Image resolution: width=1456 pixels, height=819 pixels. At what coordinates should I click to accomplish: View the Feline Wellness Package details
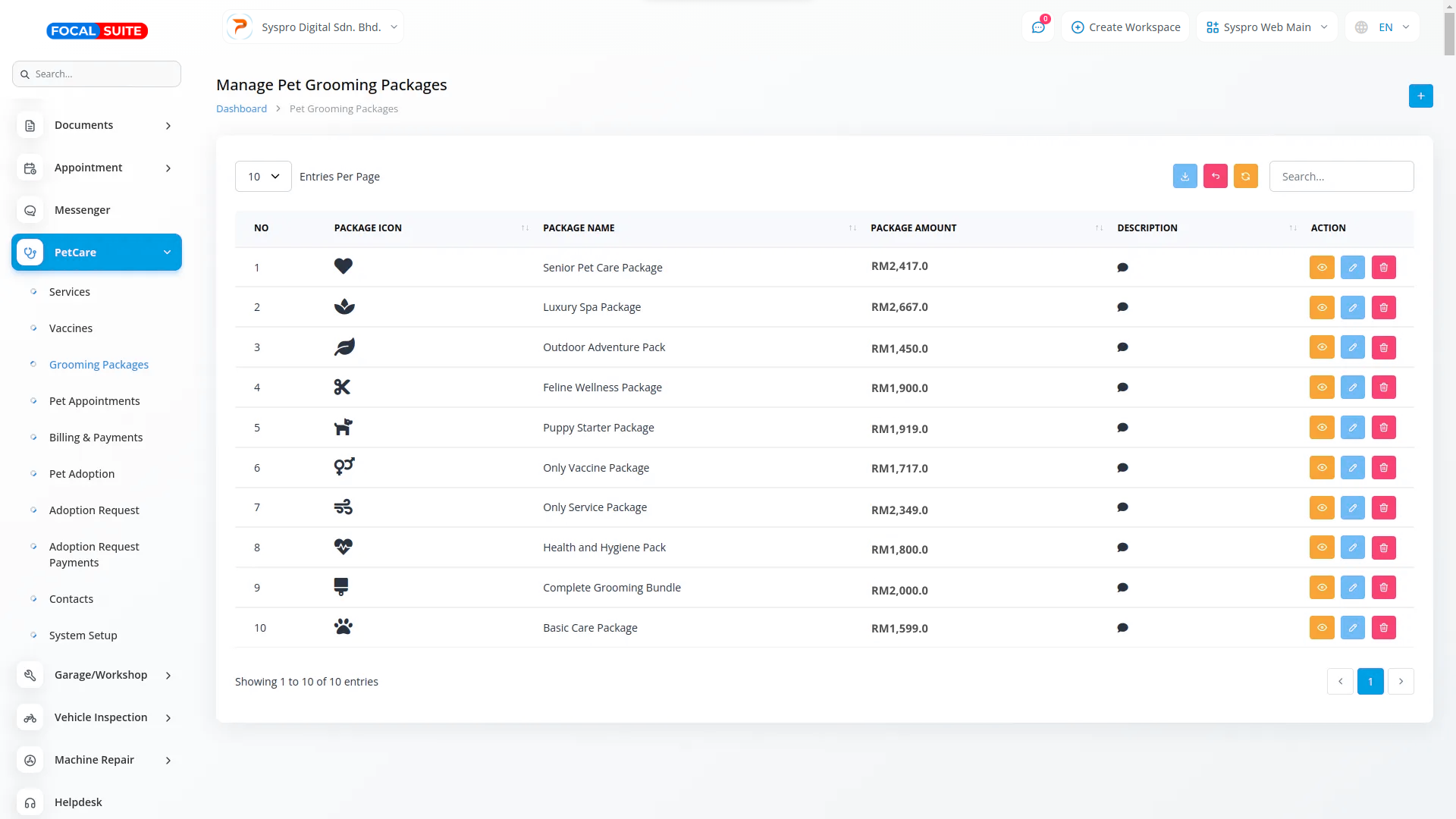tap(1321, 388)
